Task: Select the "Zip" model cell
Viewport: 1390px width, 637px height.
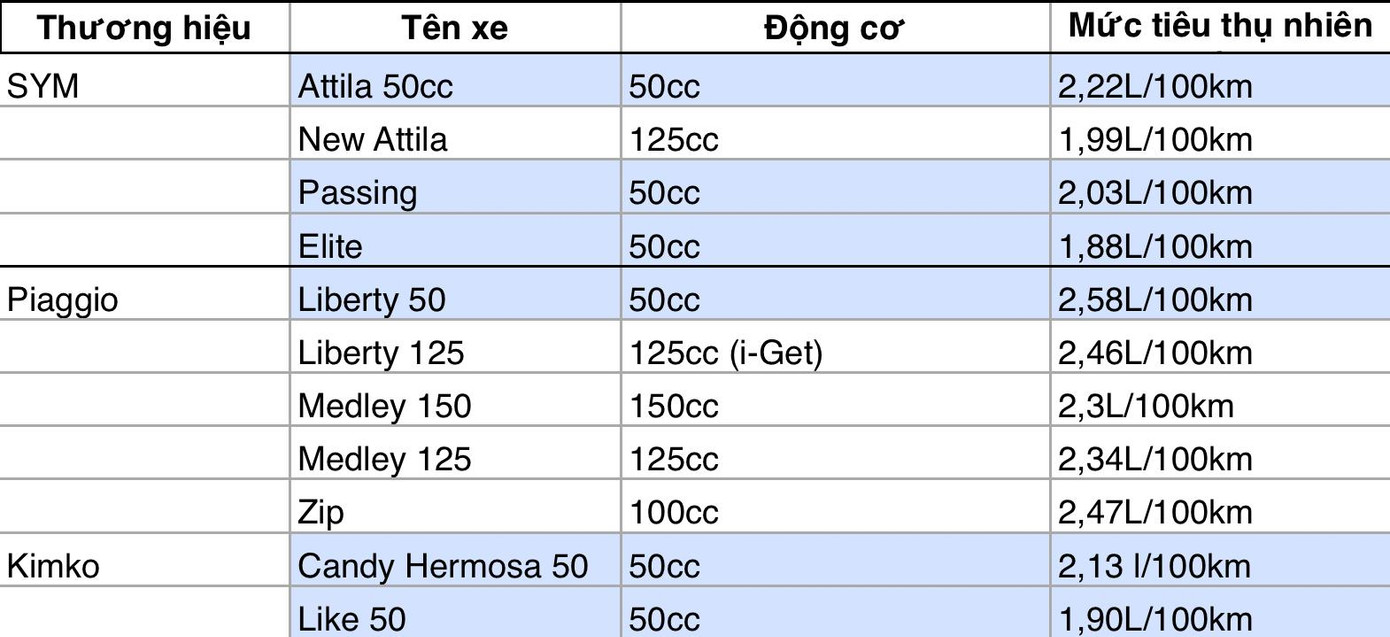Action: [321, 513]
